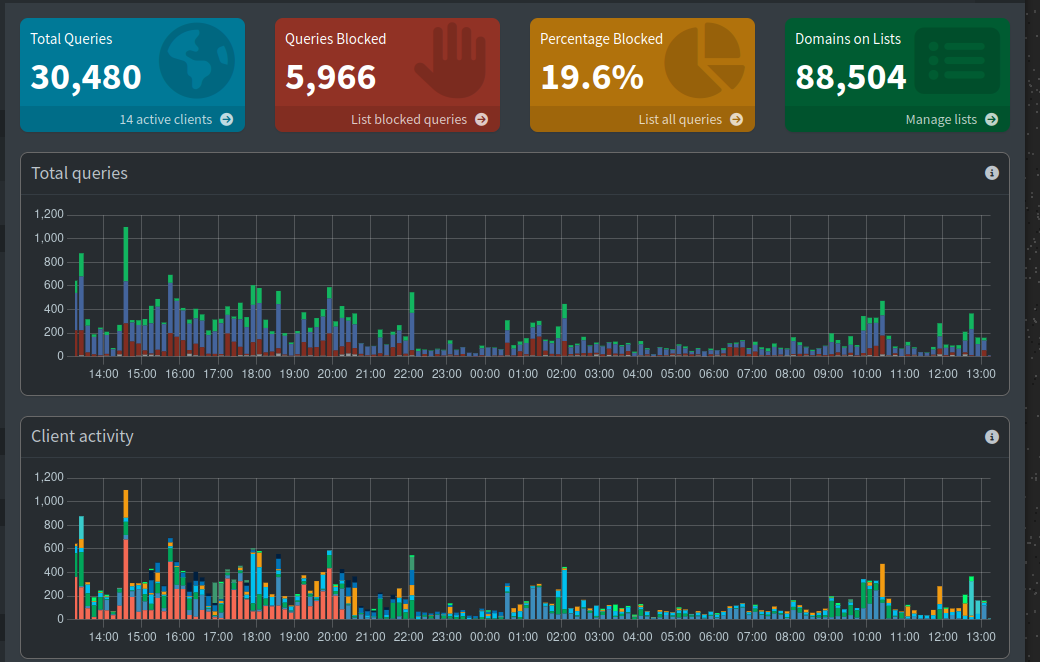1040x662 pixels.
Task: Click the 19.6% Percentage Blocked value
Action: point(592,77)
